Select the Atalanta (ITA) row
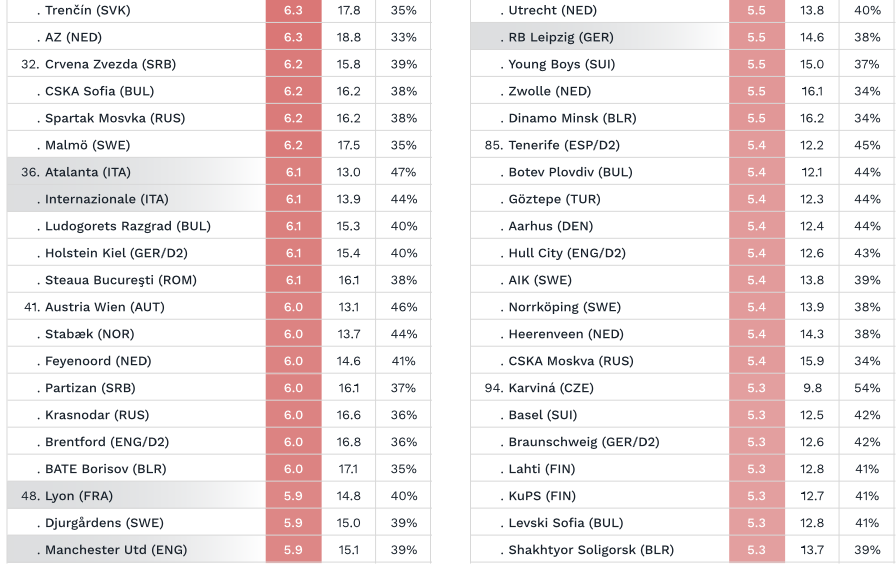This screenshot has height=574, width=896. tap(219, 172)
